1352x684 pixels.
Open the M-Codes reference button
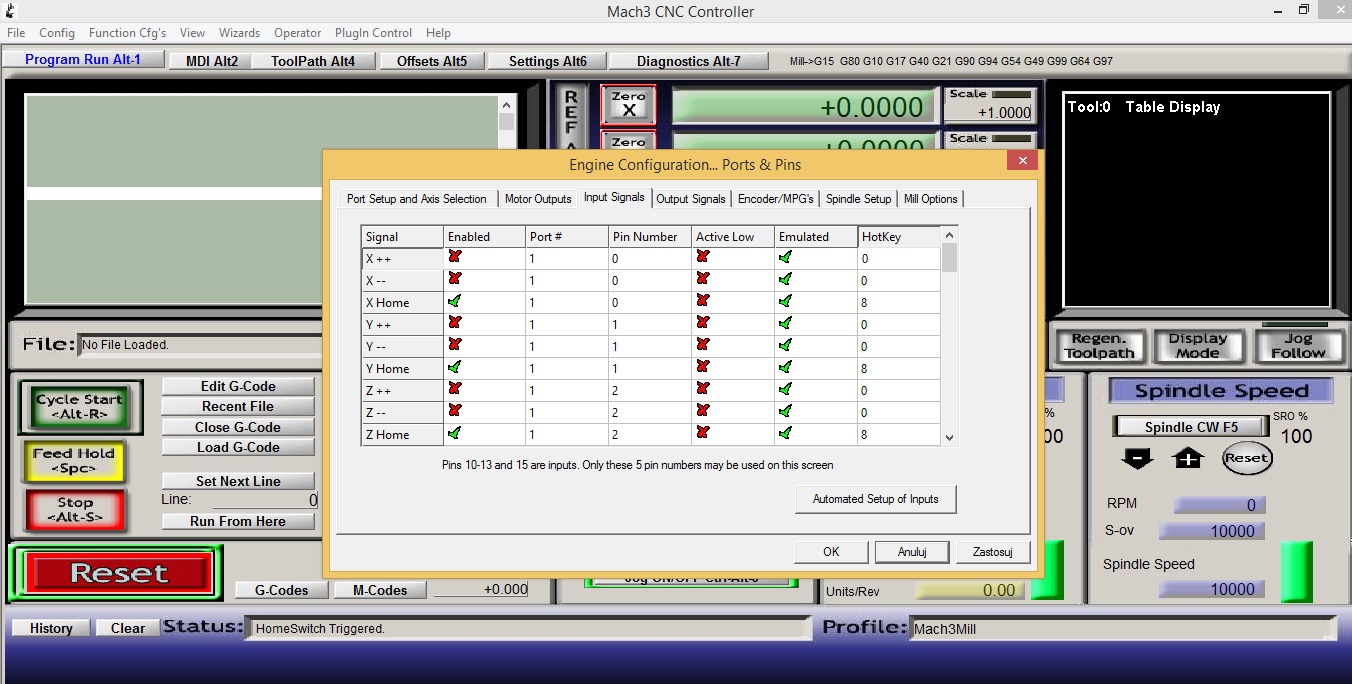(380, 590)
